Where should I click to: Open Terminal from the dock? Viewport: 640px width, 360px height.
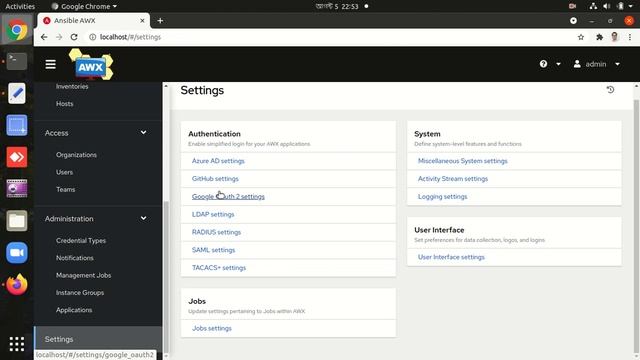[17, 61]
